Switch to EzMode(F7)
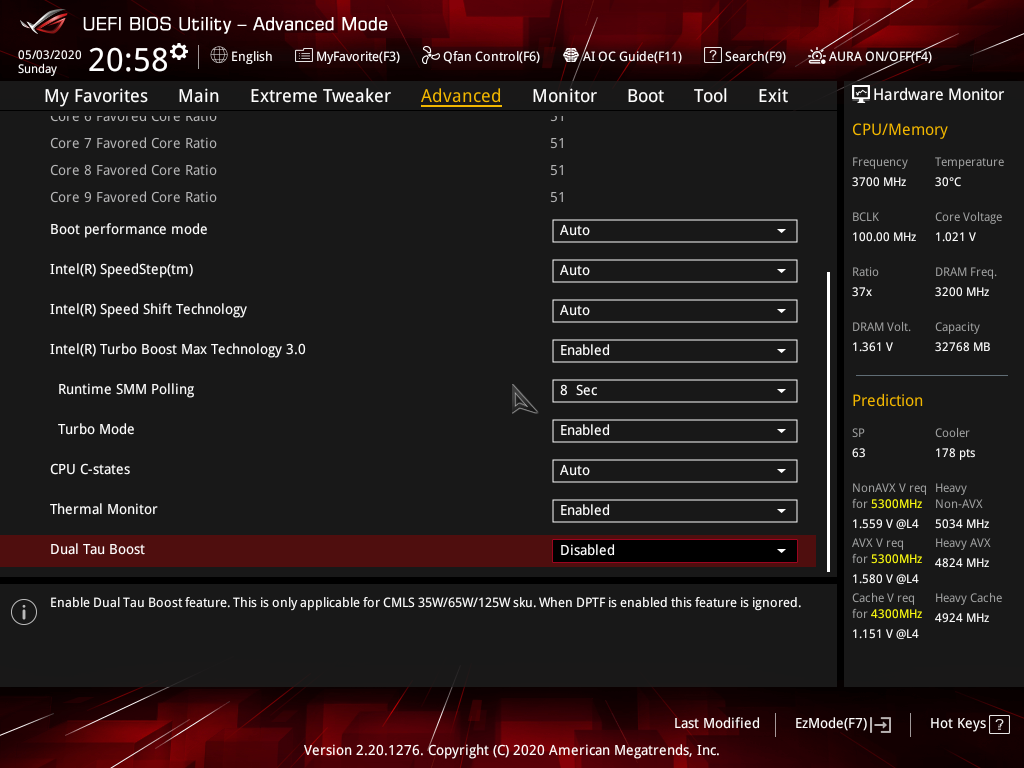This screenshot has width=1024, height=768. [842, 724]
